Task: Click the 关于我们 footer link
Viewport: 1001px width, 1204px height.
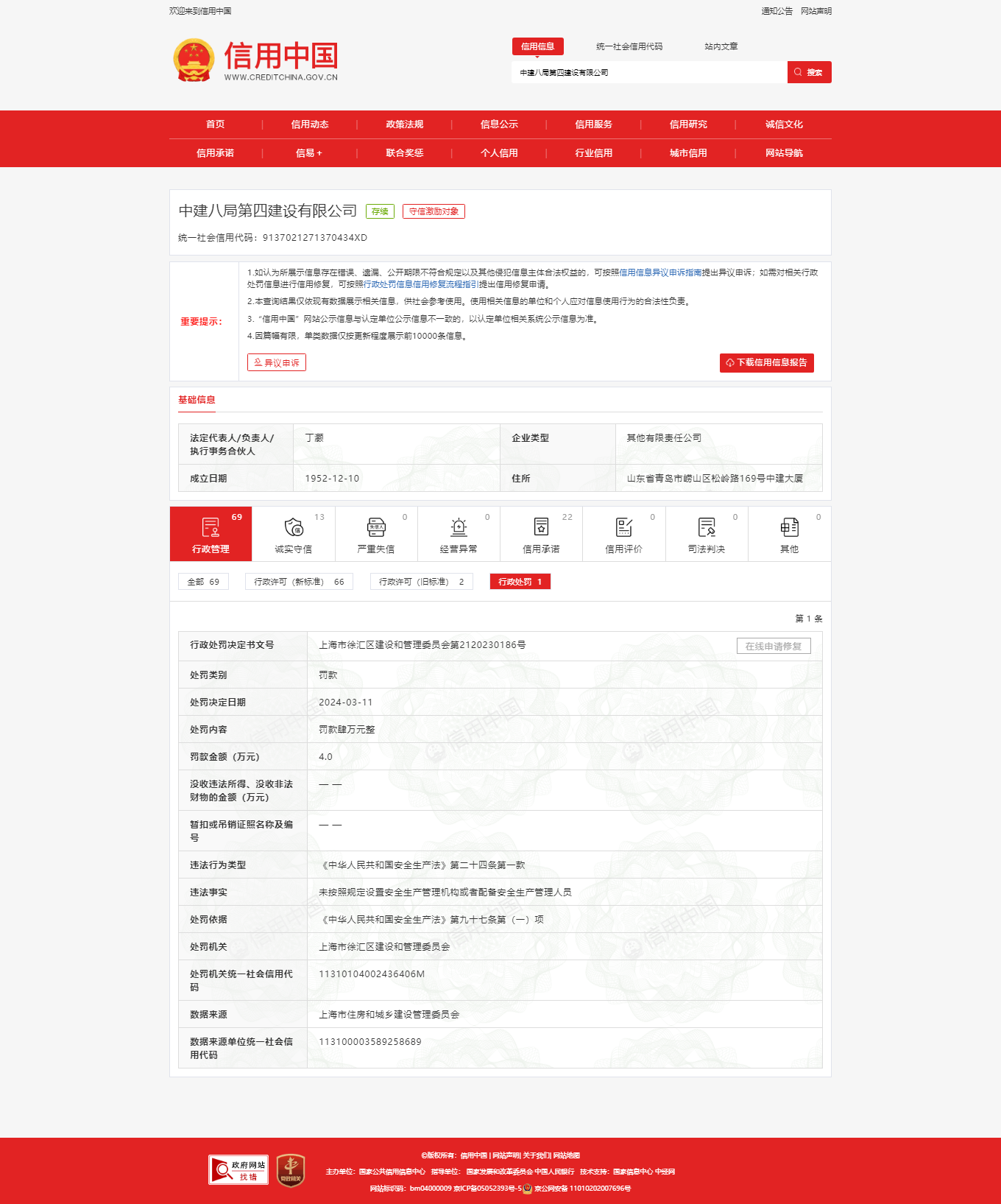Action: pyautogui.click(x=537, y=1155)
